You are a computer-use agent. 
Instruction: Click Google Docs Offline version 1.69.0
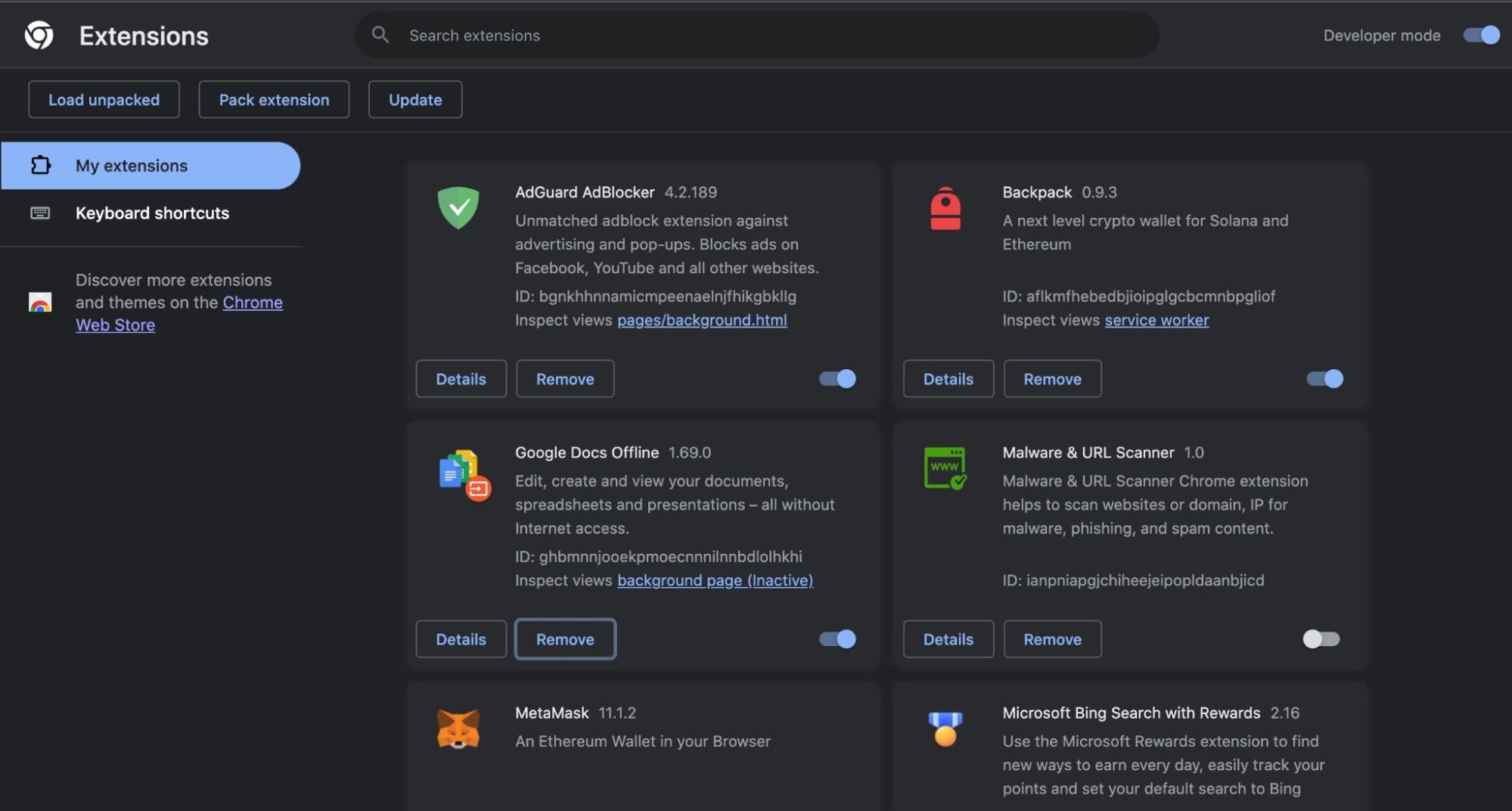(x=689, y=452)
